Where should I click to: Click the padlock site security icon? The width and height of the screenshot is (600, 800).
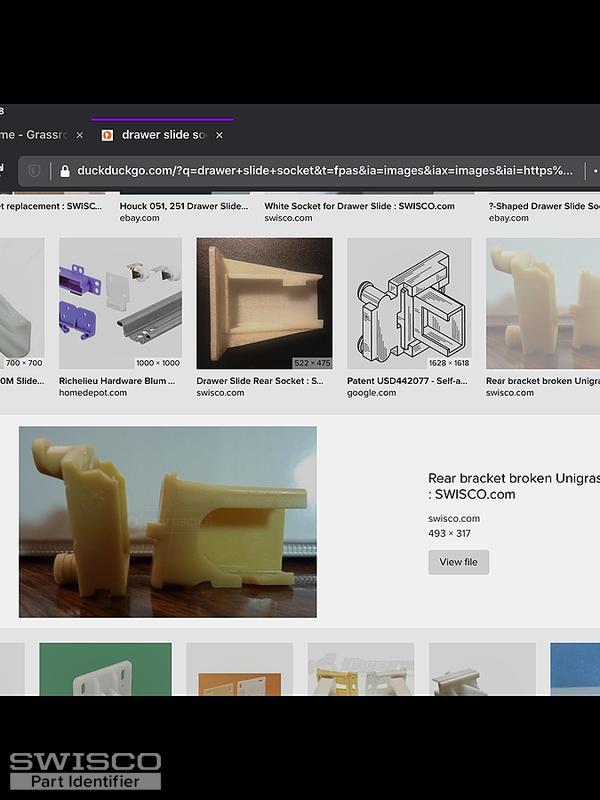pos(65,171)
